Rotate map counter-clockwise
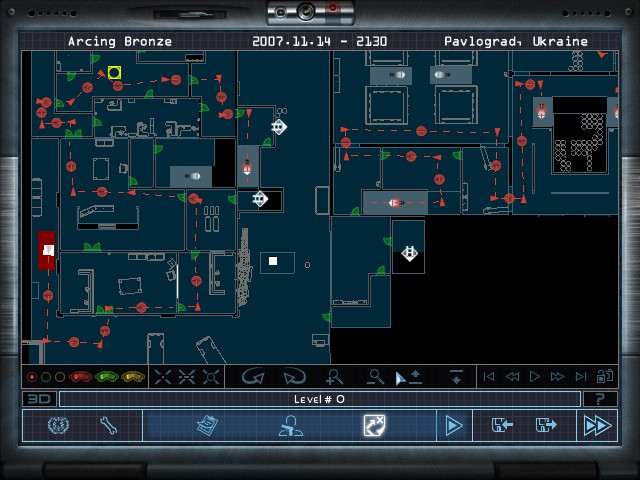 (253, 377)
